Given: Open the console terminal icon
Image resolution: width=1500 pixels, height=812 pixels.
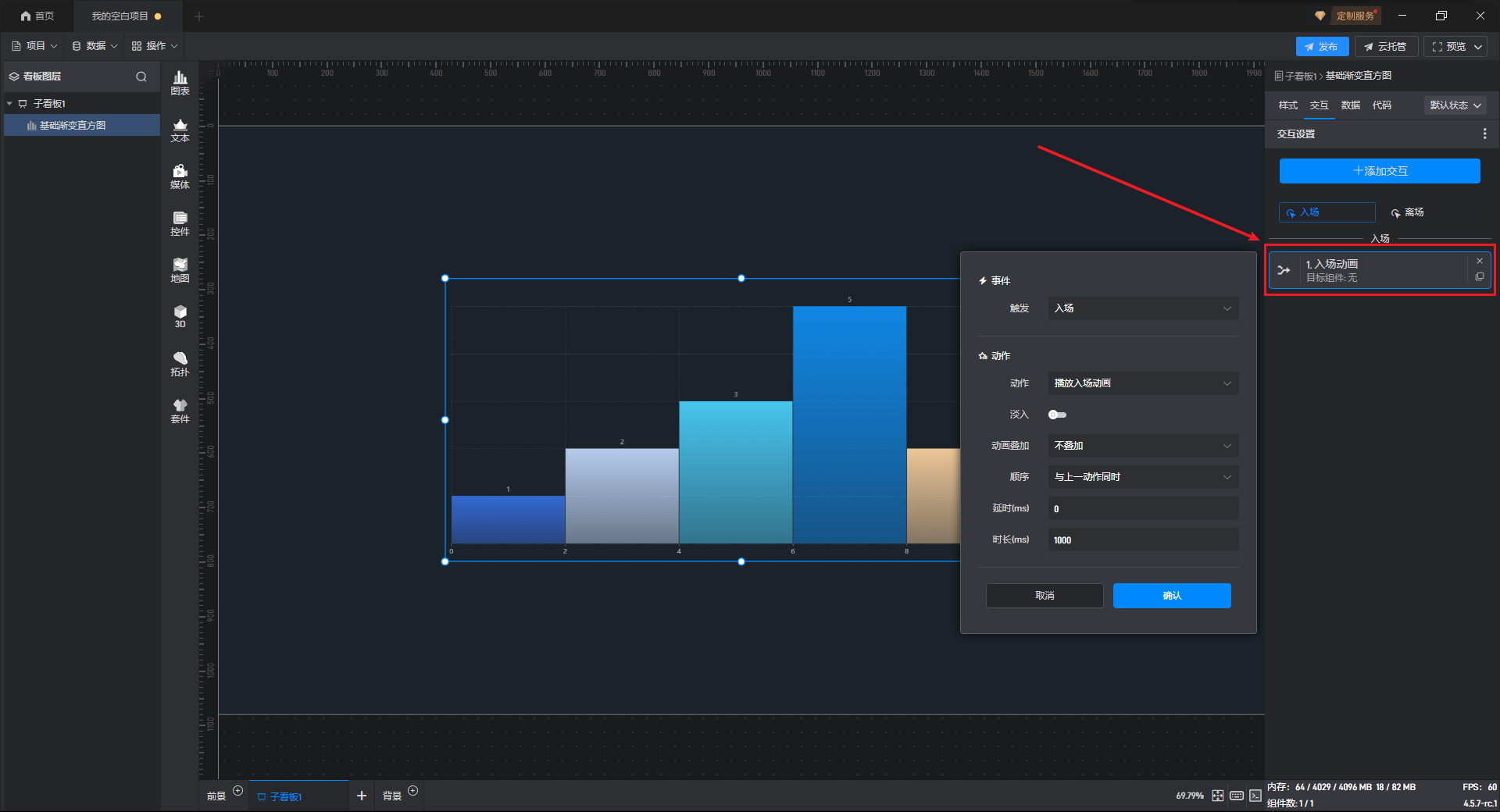Looking at the screenshot, I should pyautogui.click(x=1255, y=796).
